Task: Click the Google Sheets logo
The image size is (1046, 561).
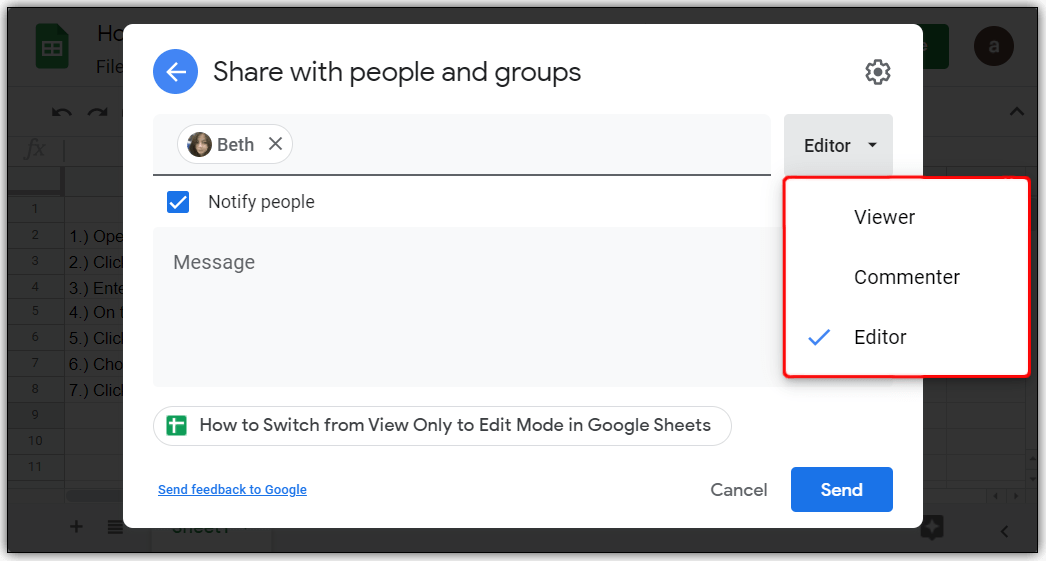Action: (x=52, y=47)
